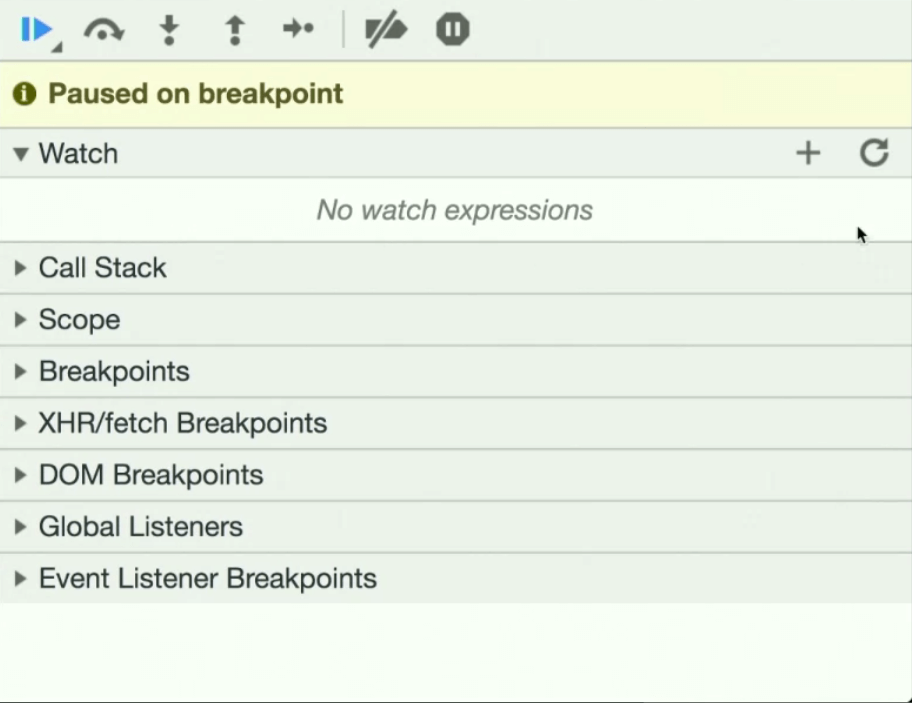Image resolution: width=912 pixels, height=703 pixels.
Task: Expand the Scope section
Action: point(456,320)
